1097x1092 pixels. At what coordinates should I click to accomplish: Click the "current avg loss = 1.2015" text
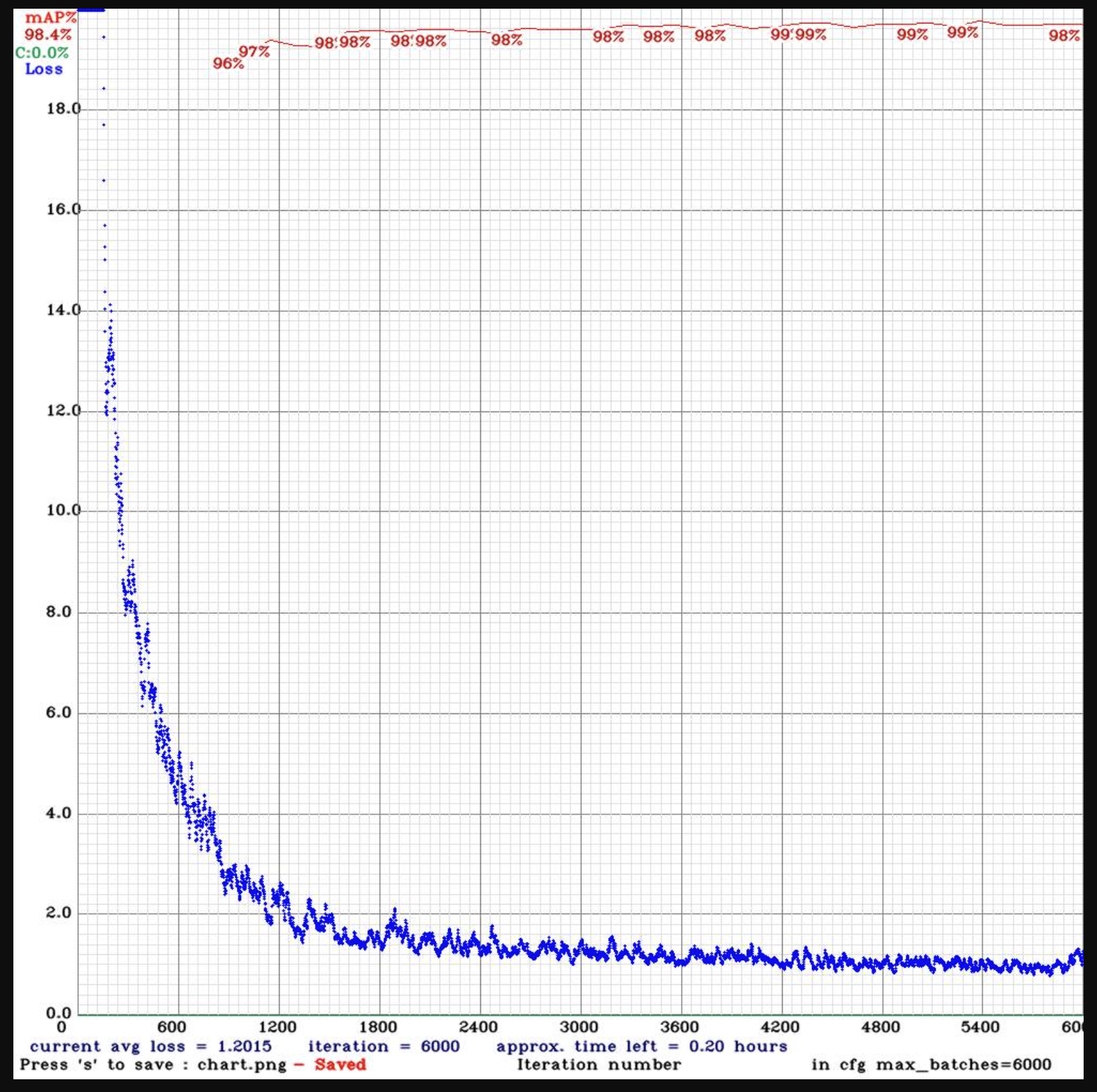pyautogui.click(x=151, y=1046)
